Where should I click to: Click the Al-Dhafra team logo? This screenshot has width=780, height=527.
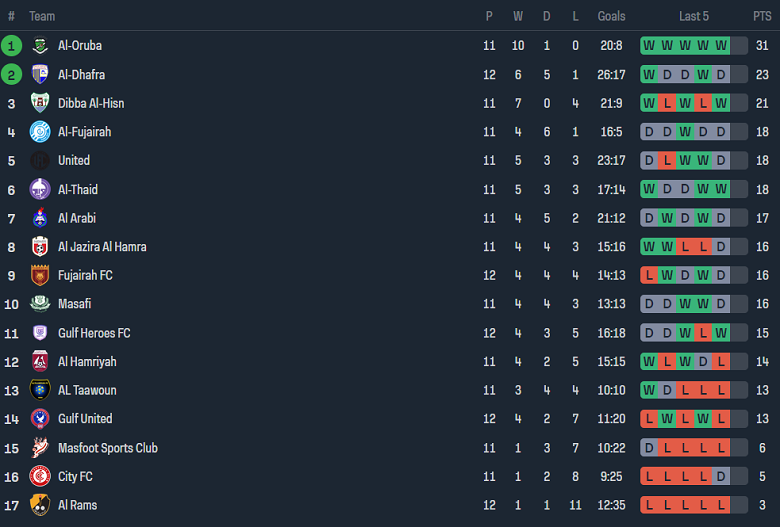click(40, 75)
